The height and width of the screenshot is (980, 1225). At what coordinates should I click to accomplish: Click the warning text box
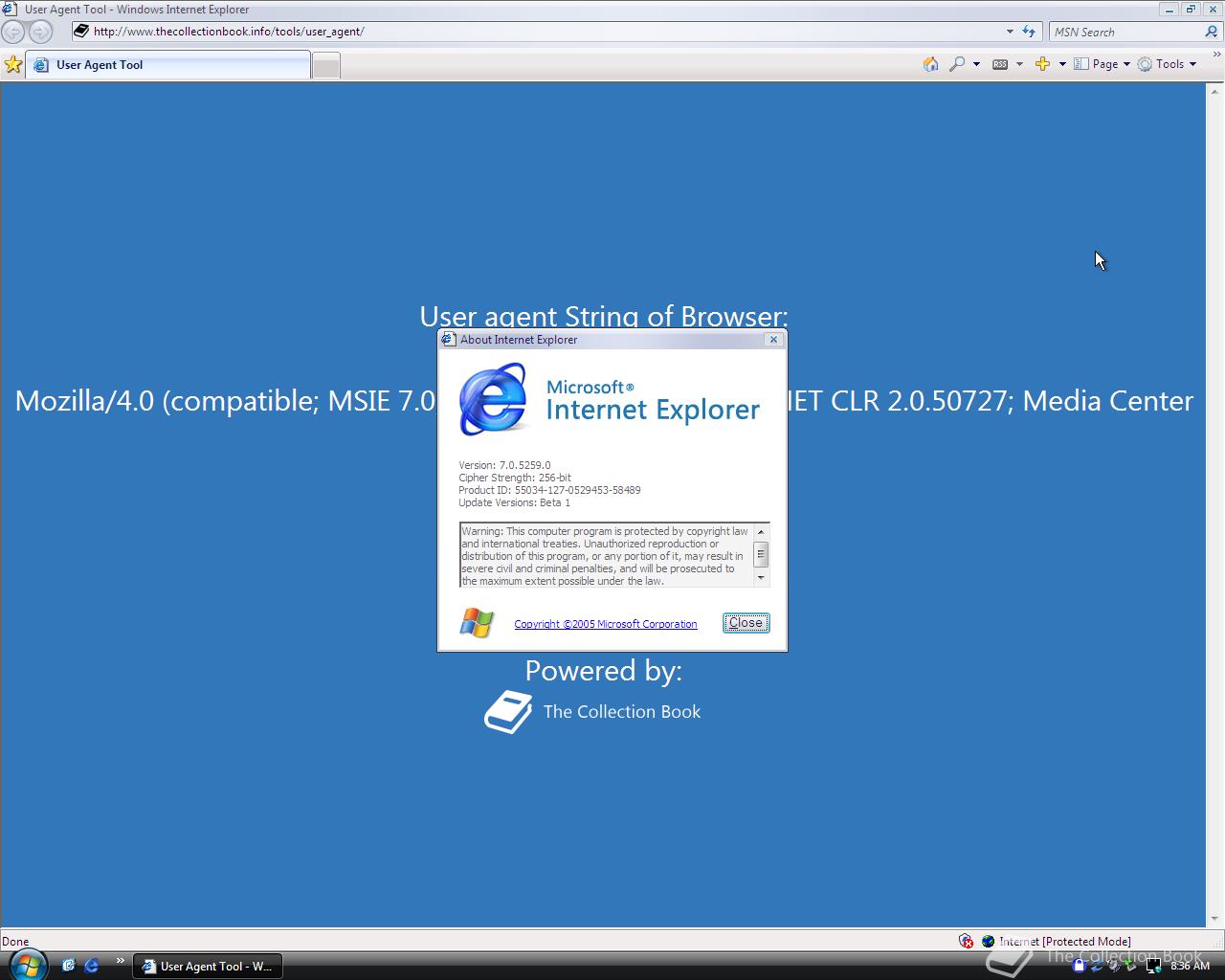click(x=607, y=555)
